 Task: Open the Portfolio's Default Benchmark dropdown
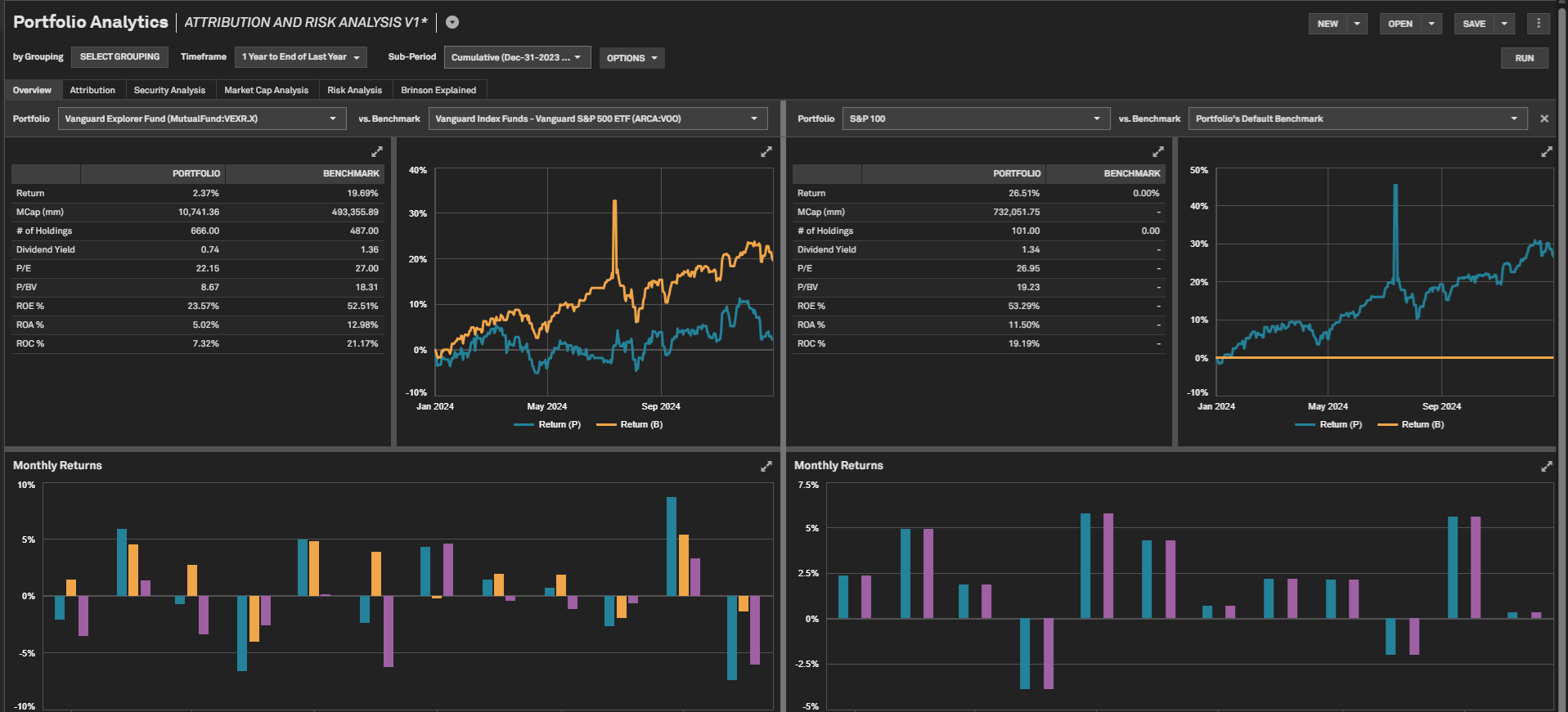pyautogui.click(x=1357, y=119)
